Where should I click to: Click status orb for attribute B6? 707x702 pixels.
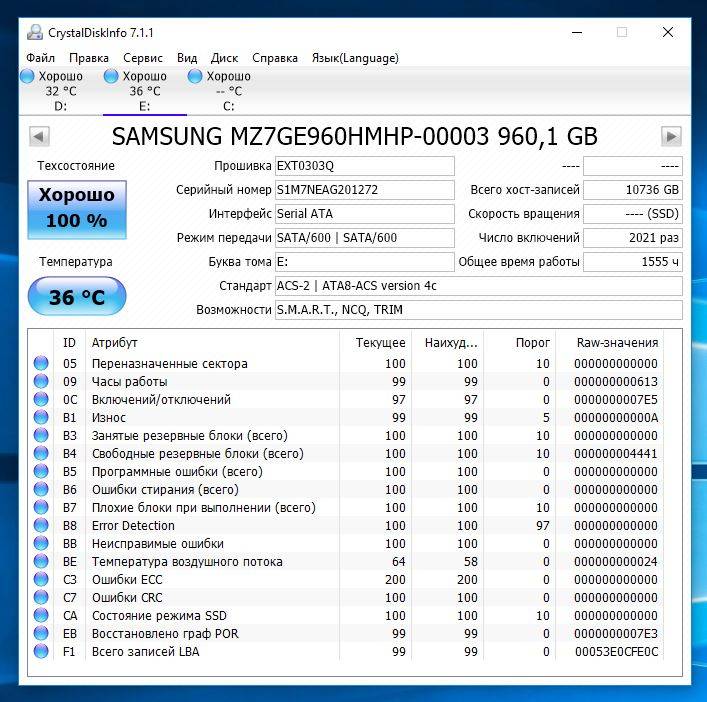coord(41,489)
